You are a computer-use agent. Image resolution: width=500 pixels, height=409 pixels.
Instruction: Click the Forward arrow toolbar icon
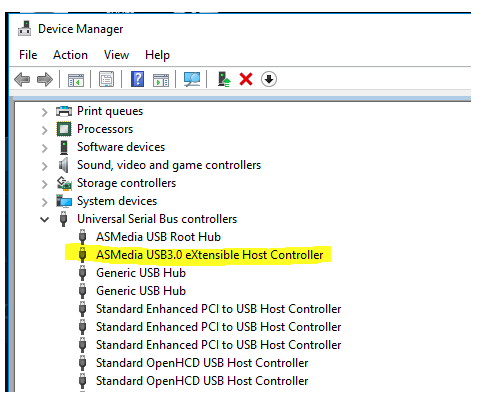pyautogui.click(x=45, y=80)
